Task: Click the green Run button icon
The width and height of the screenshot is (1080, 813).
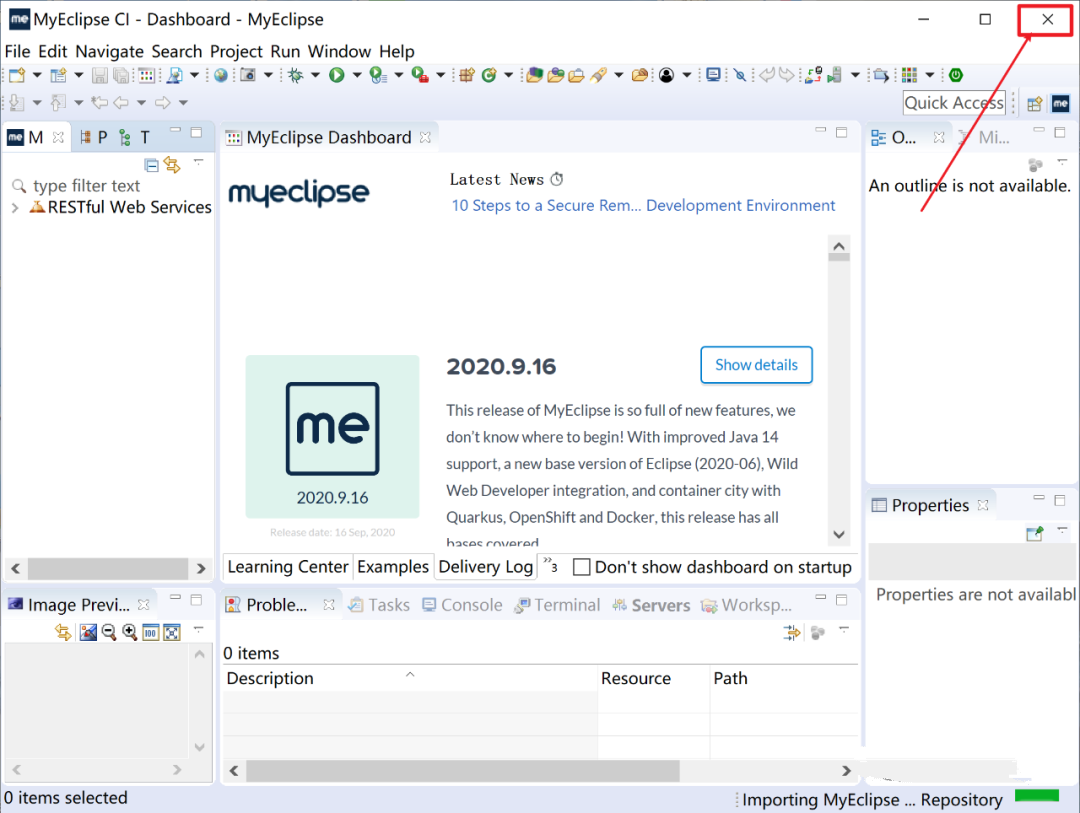Action: 337,75
